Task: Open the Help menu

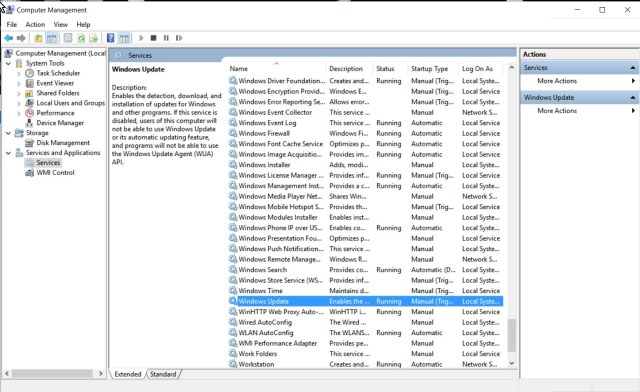Action: coord(83,24)
